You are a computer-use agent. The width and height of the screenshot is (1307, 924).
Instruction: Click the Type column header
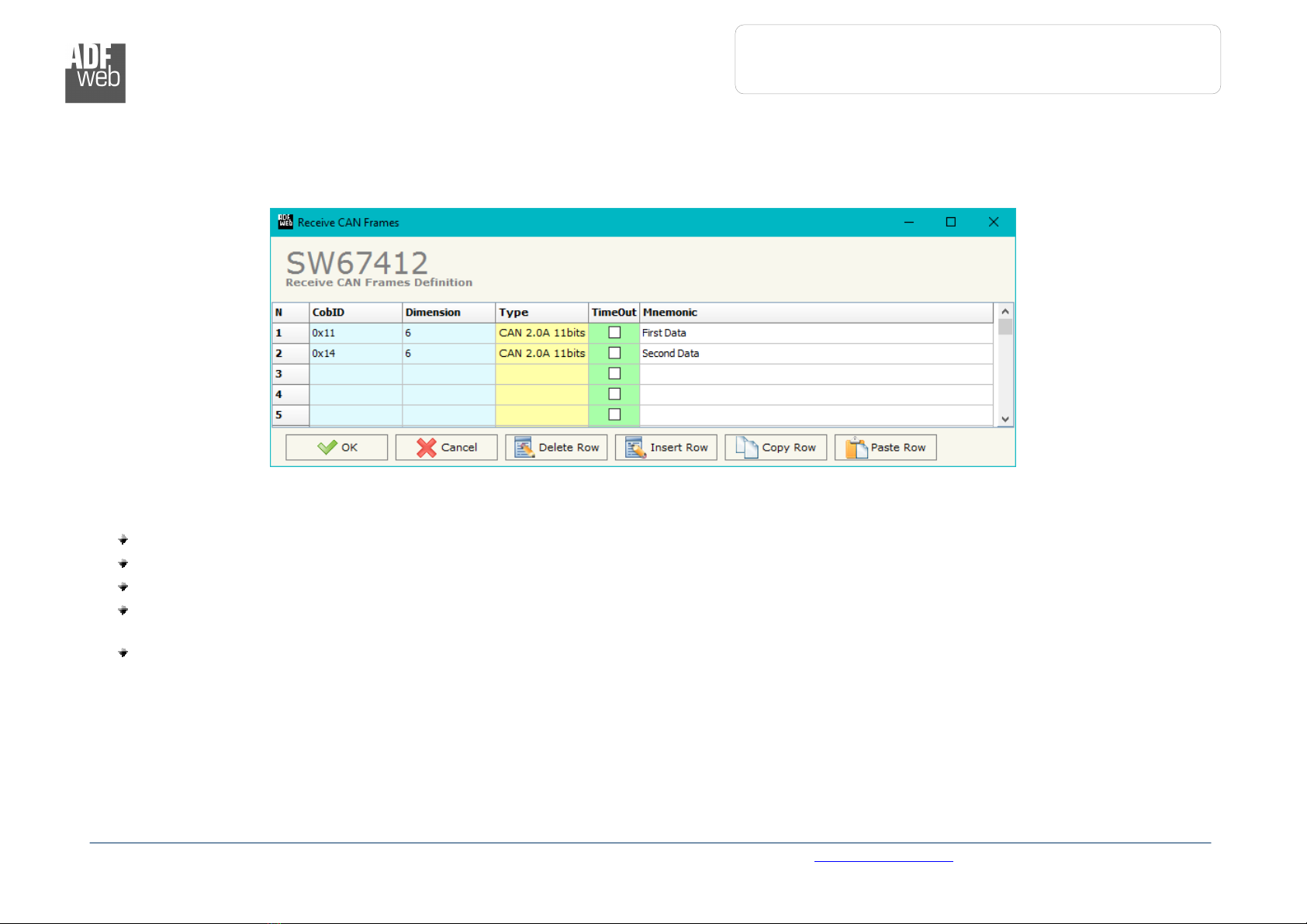coord(541,313)
